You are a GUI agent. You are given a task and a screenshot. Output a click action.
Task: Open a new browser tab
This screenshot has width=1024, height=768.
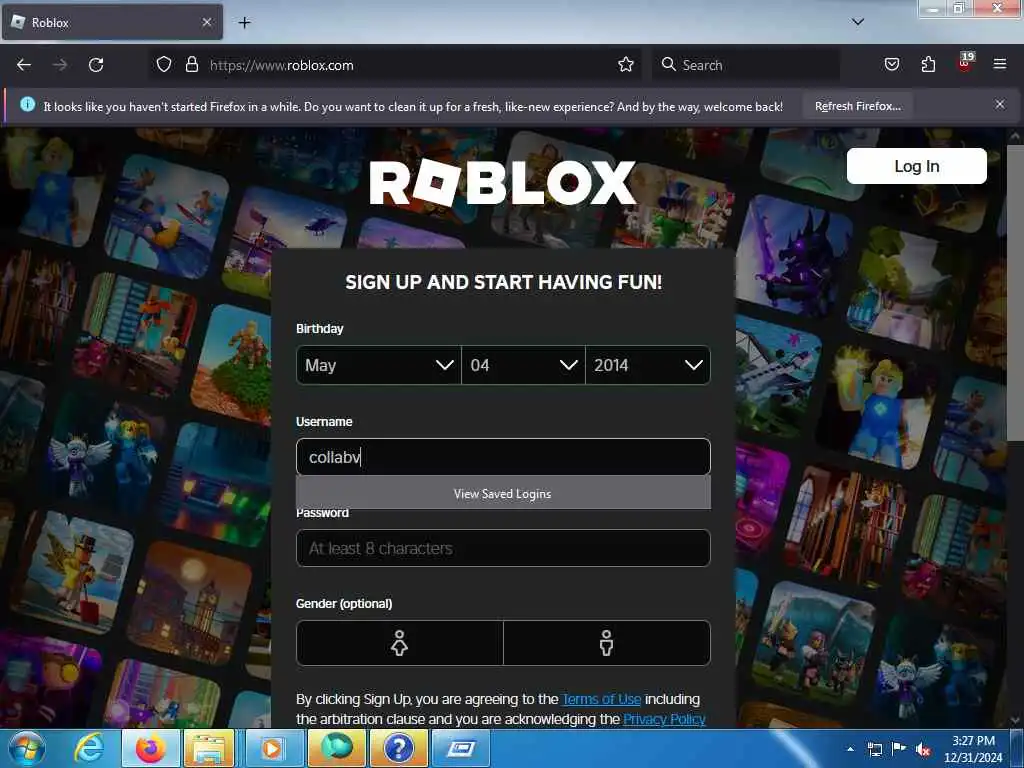(x=244, y=23)
